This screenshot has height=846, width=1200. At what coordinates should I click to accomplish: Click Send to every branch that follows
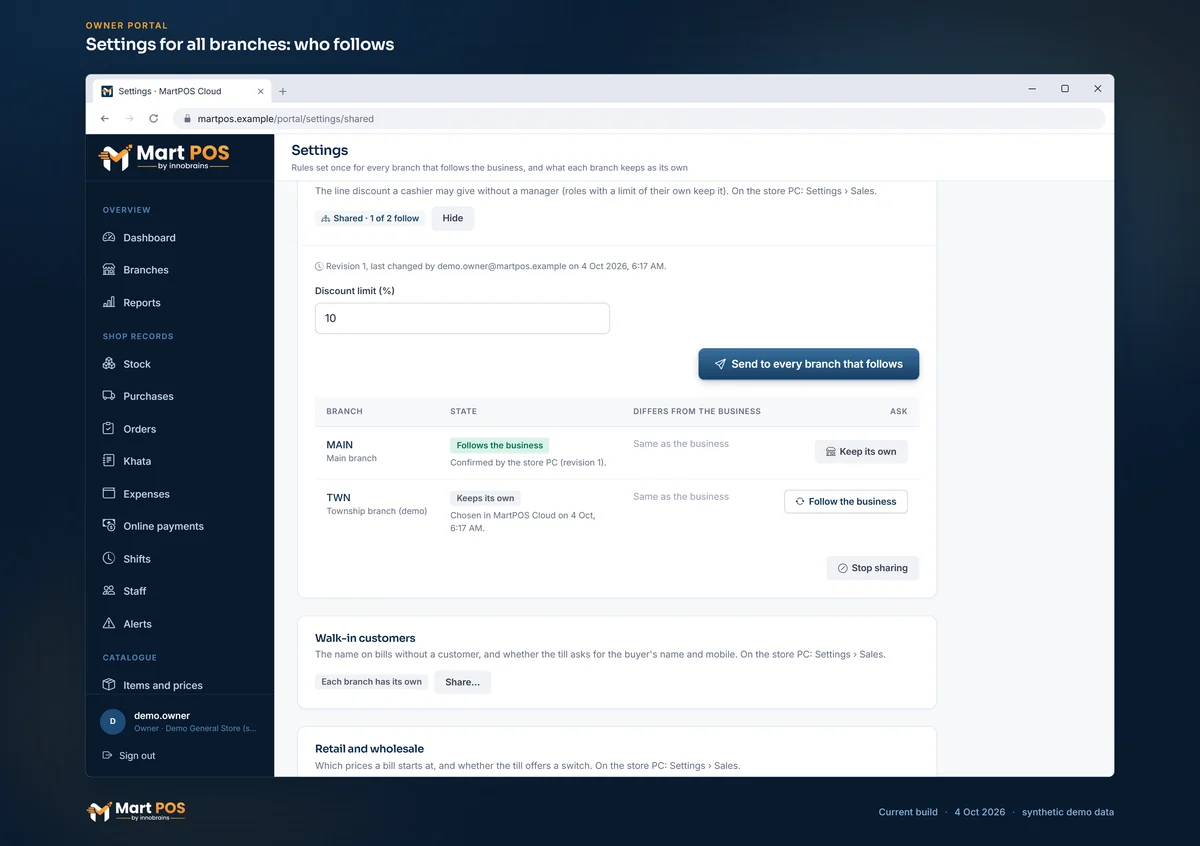(x=808, y=364)
